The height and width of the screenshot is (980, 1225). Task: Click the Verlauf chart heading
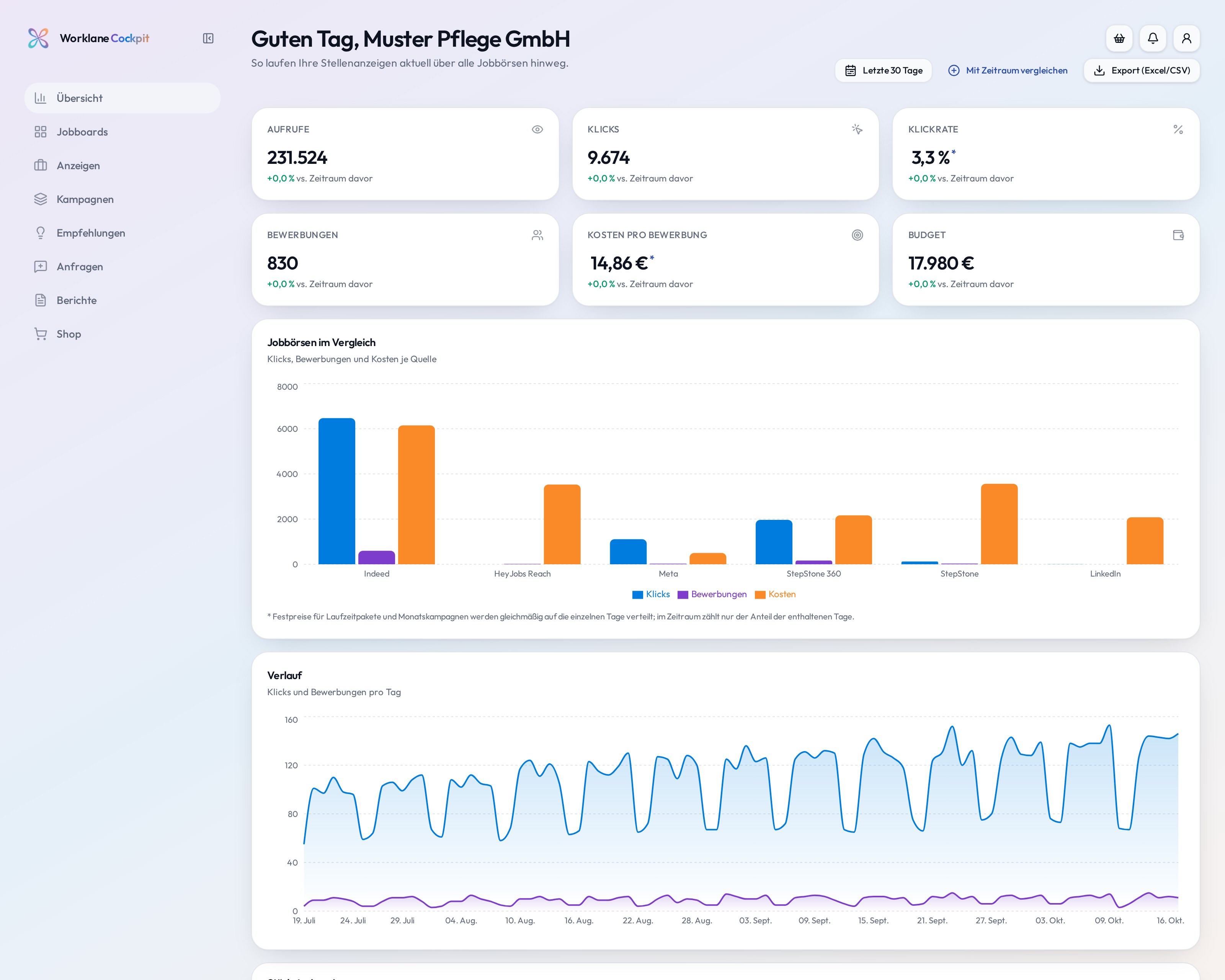tap(284, 676)
